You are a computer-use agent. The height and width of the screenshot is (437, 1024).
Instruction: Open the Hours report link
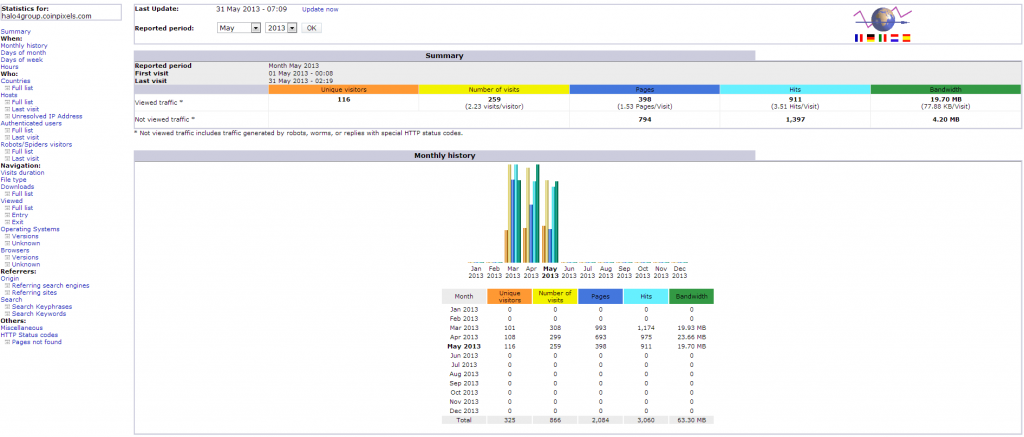click(9, 67)
